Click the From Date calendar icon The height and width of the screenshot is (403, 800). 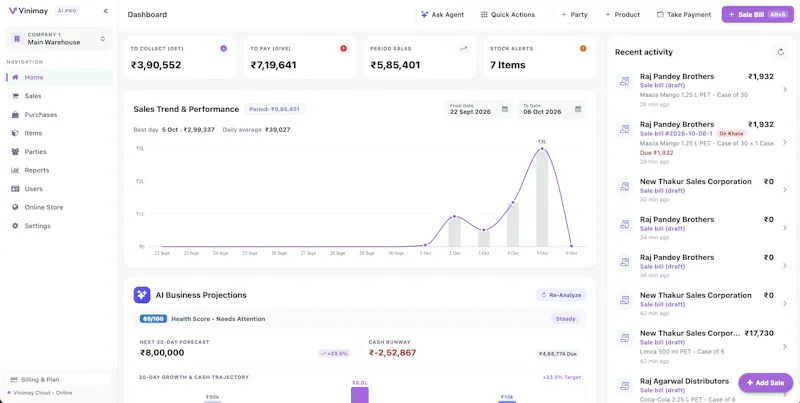point(505,109)
